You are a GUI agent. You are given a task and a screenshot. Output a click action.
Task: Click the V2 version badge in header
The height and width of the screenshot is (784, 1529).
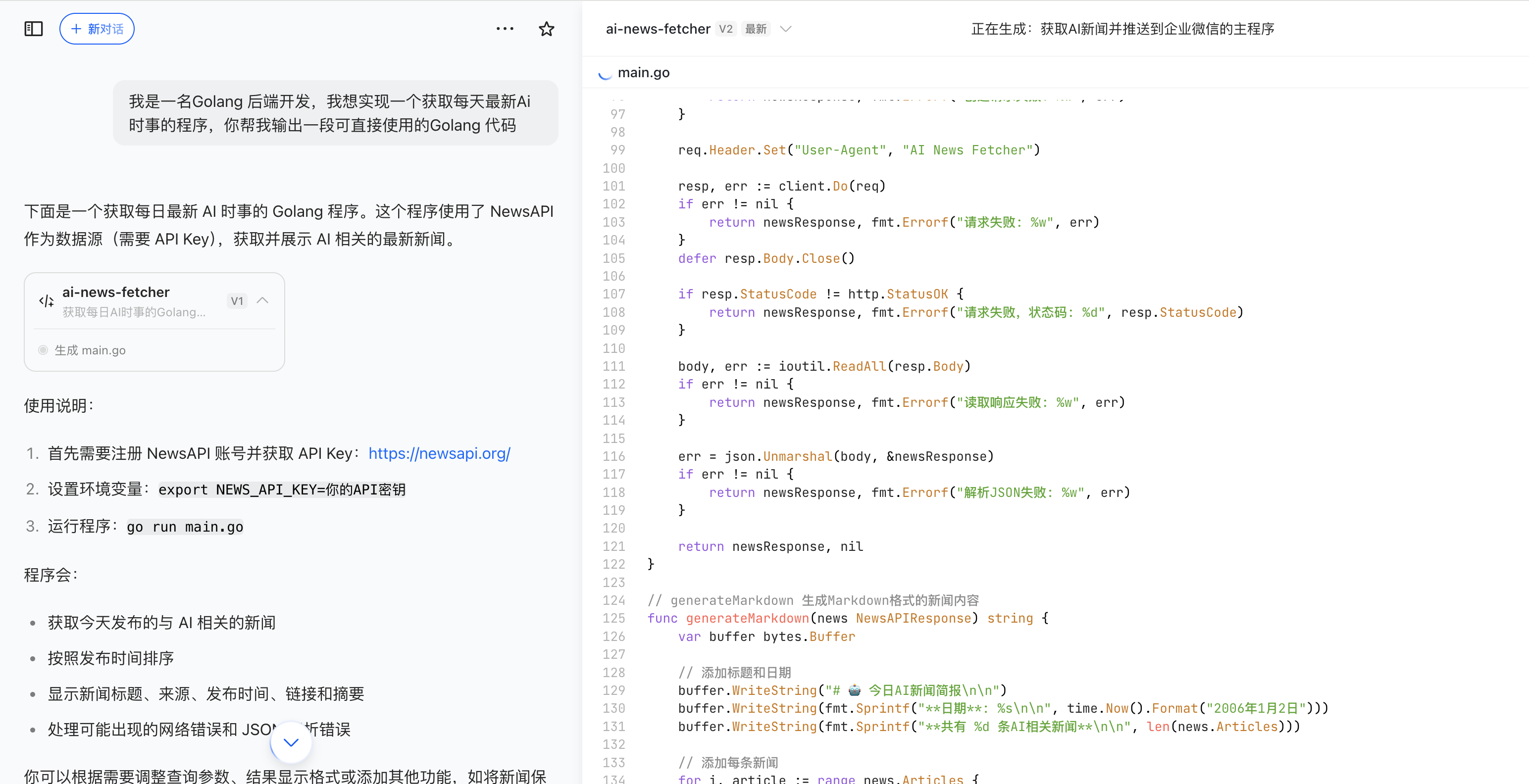pyautogui.click(x=725, y=29)
